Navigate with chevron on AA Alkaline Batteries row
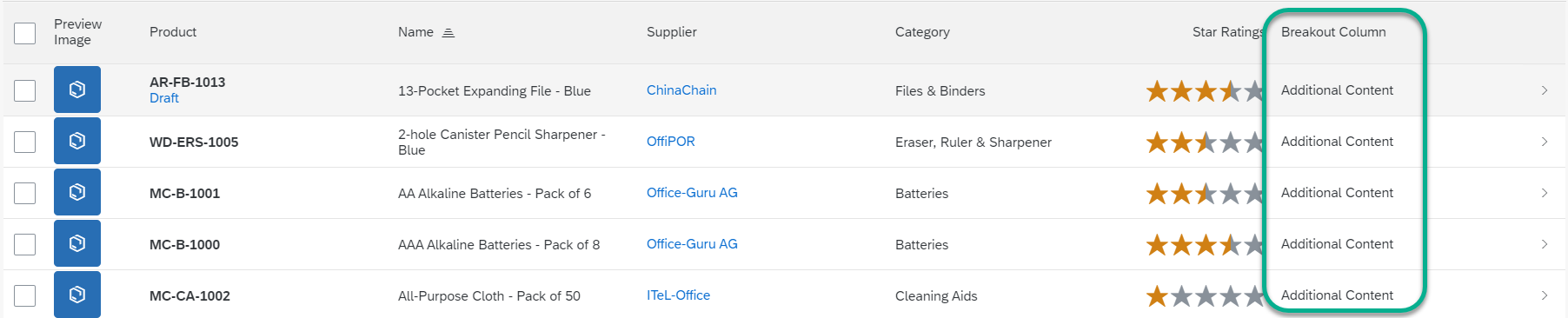 coord(1545,193)
